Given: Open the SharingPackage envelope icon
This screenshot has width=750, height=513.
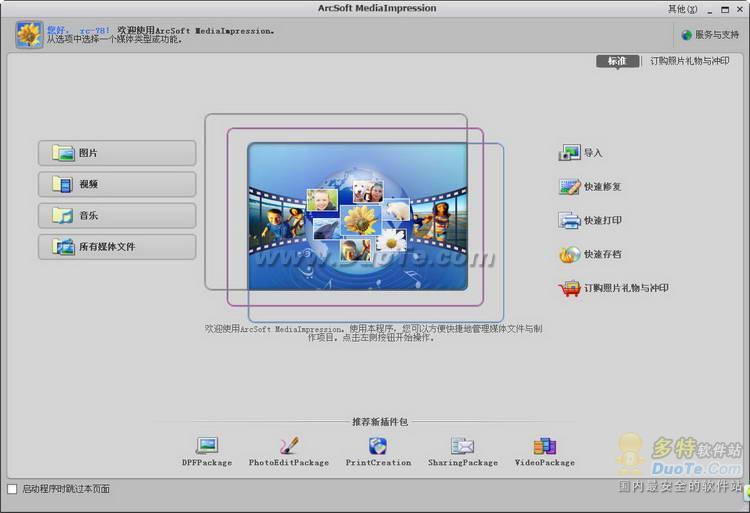Looking at the screenshot, I should 463,445.
